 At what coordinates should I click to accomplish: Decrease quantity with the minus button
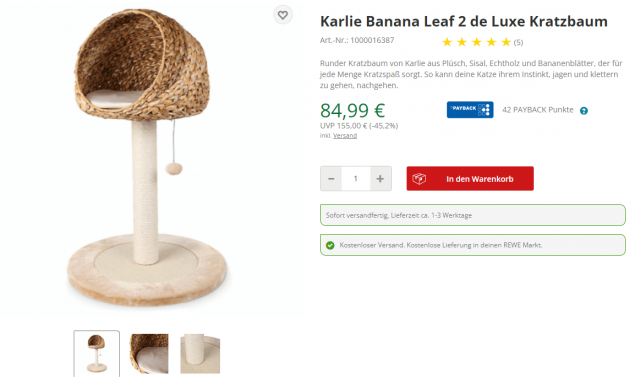(x=331, y=179)
